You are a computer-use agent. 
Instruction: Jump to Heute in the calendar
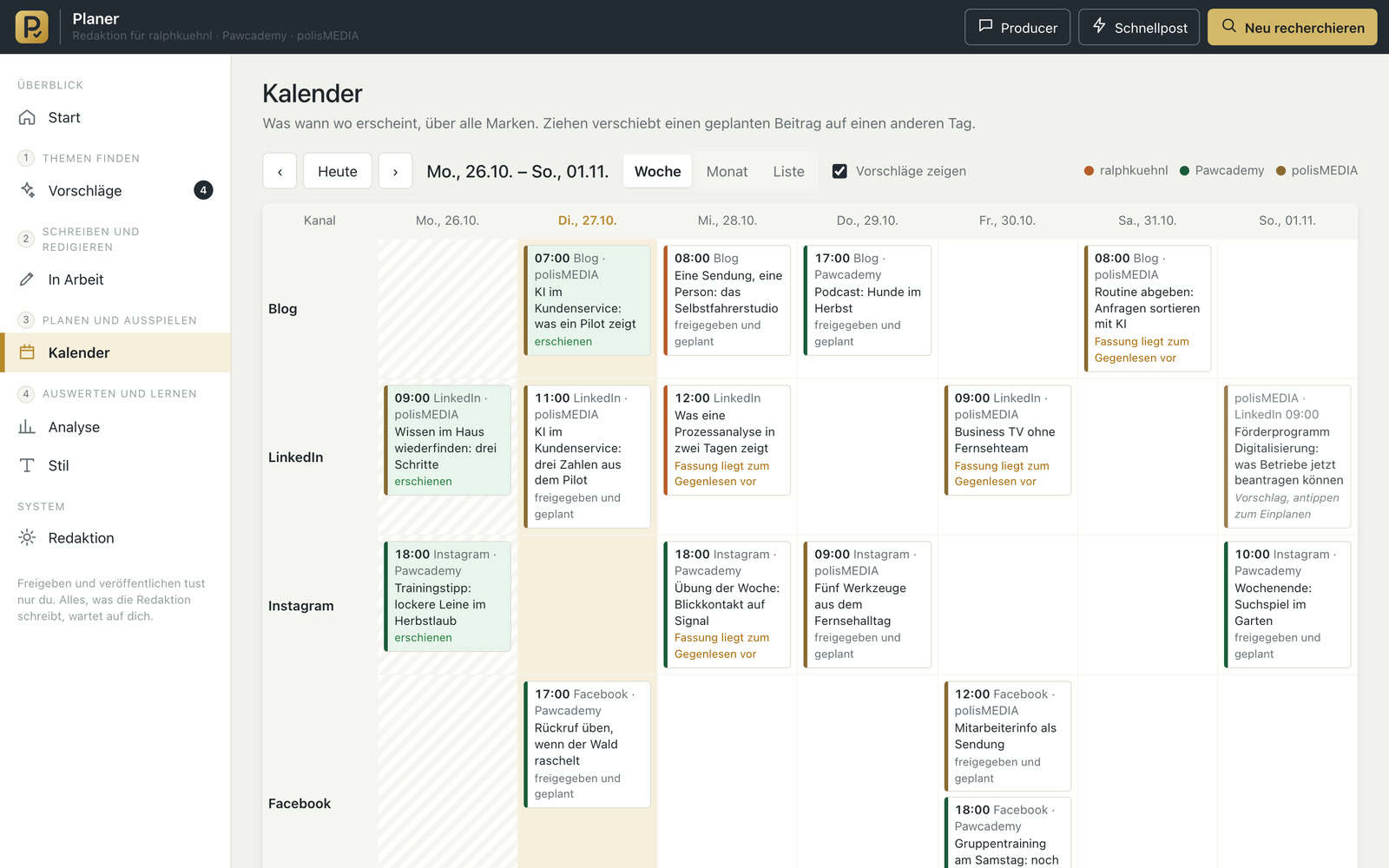coord(338,171)
